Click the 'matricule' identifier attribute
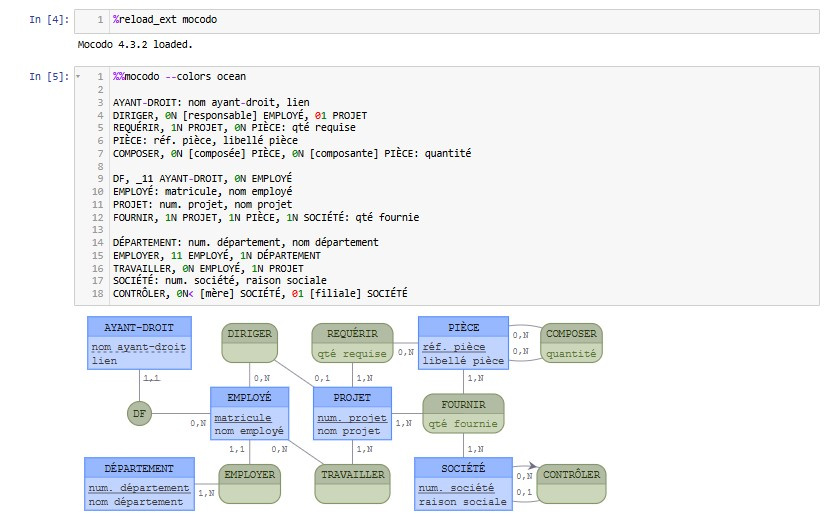This screenshot has height=517, width=832. click(x=242, y=418)
